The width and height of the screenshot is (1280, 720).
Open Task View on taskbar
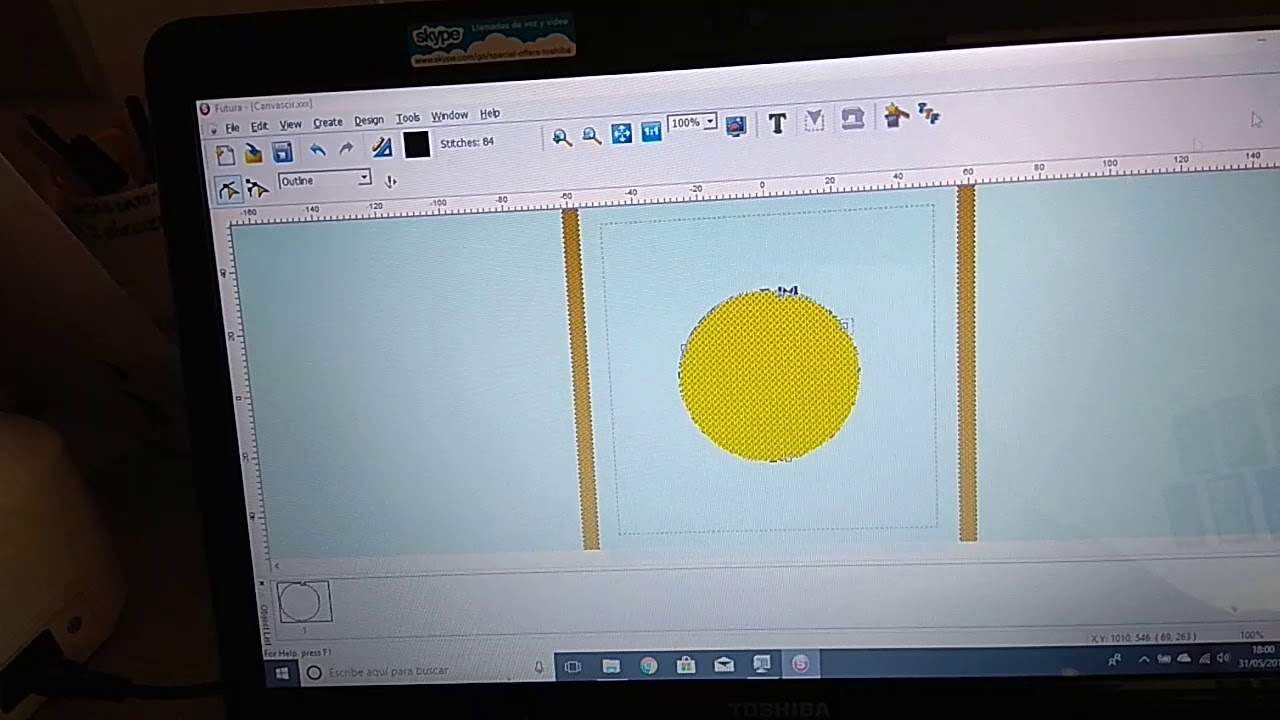point(573,667)
